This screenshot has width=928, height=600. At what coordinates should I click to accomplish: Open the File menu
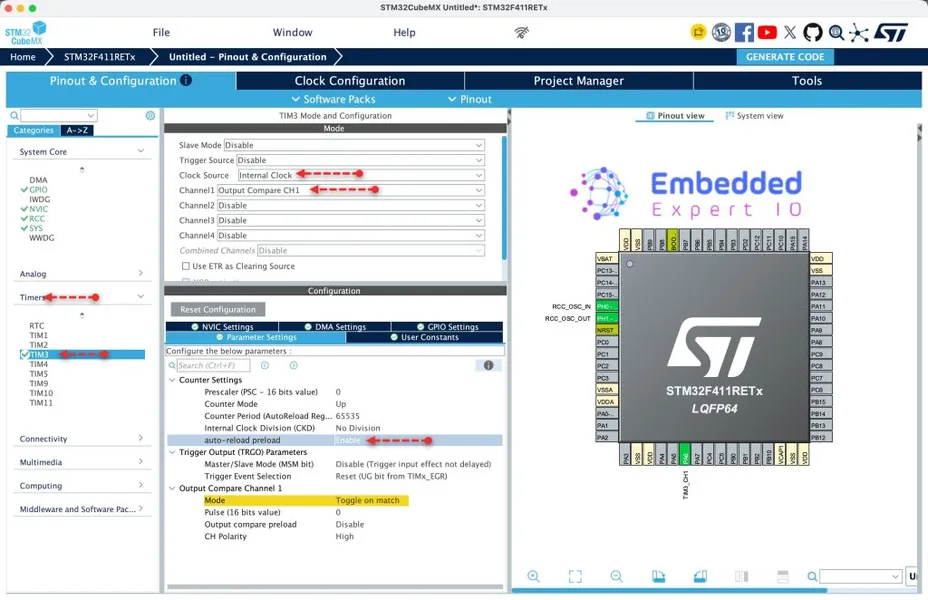[x=161, y=33]
